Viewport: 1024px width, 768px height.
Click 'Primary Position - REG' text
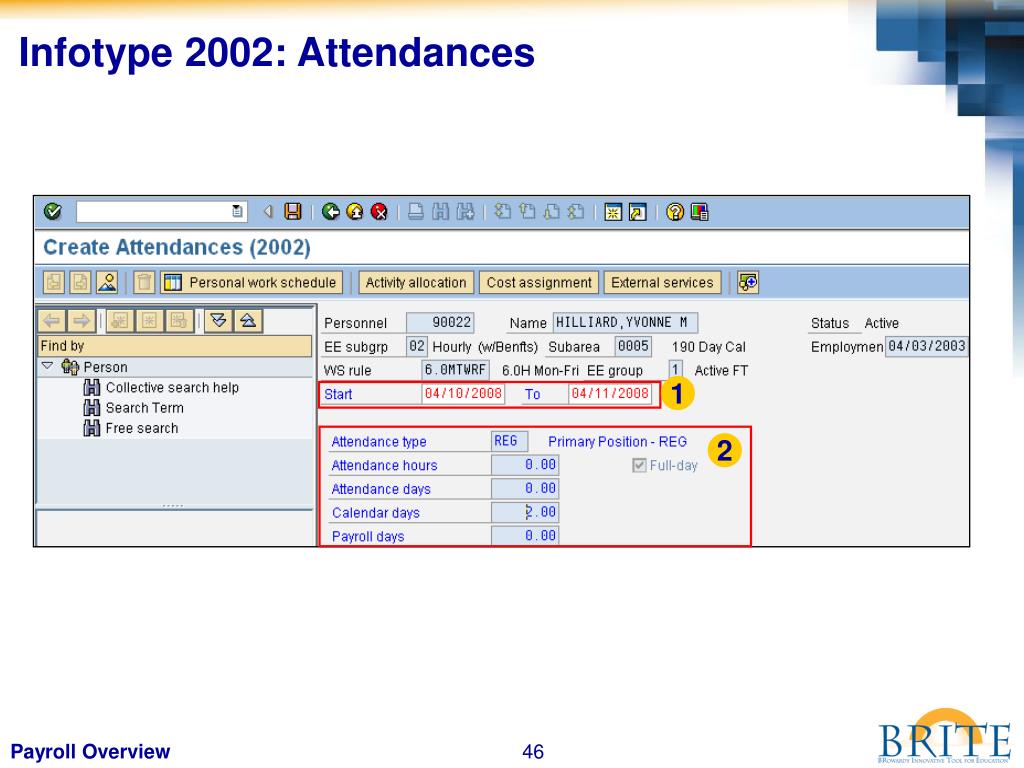[617, 441]
